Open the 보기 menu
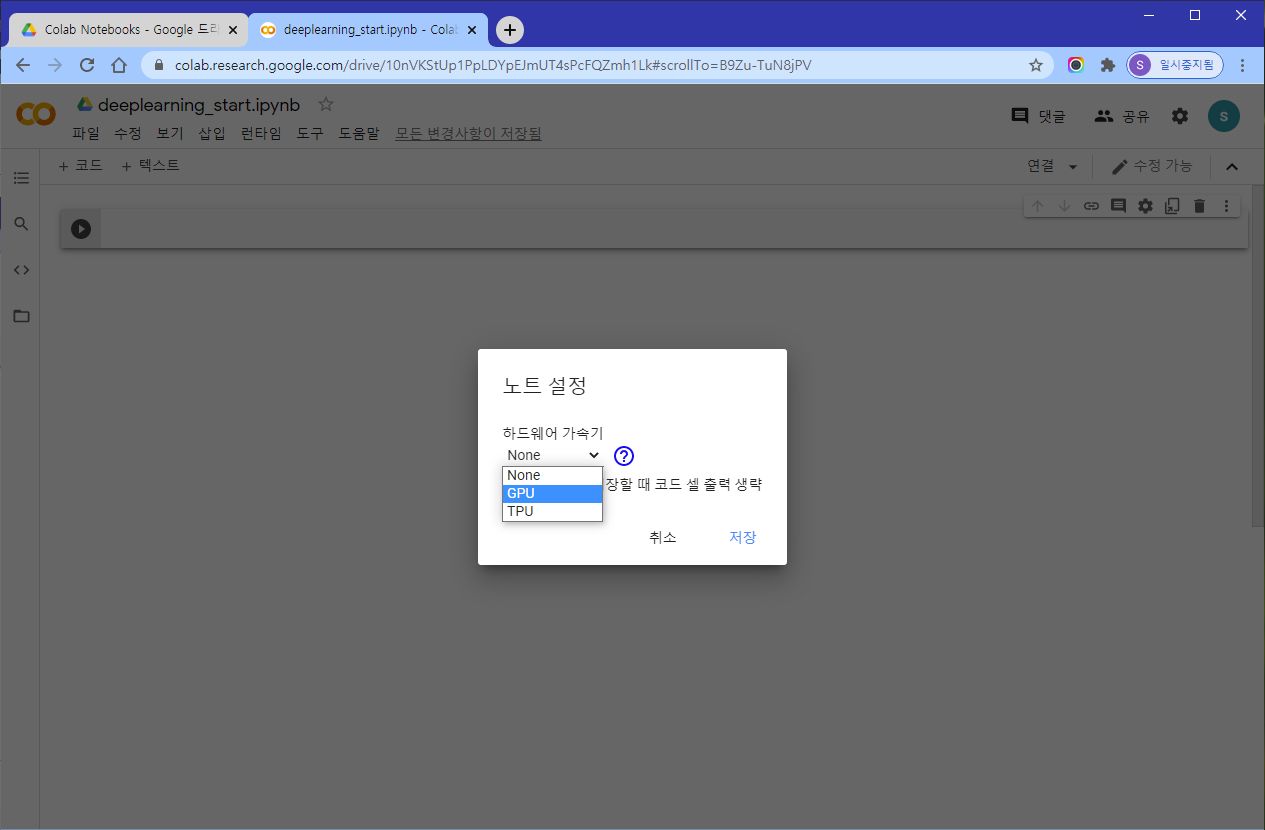The width and height of the screenshot is (1265, 830). pos(170,133)
